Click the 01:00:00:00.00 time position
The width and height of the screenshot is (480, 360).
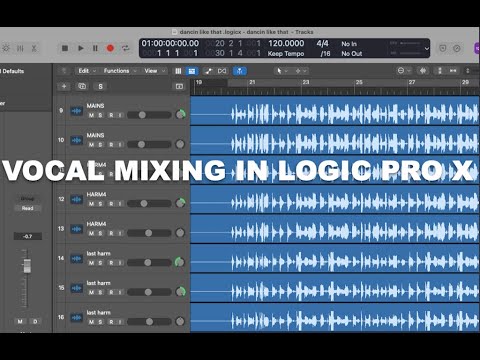point(170,43)
